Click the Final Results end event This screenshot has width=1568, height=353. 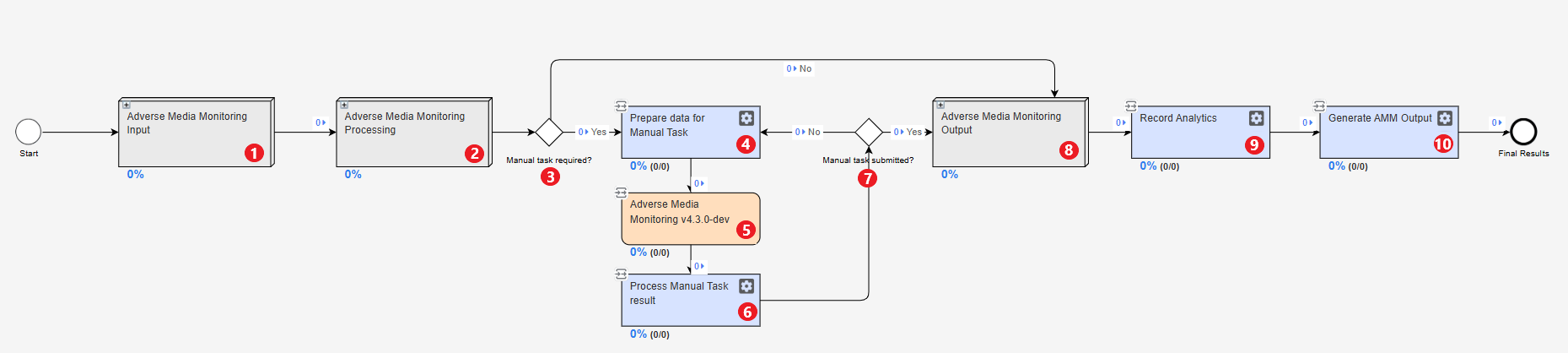click(1523, 132)
